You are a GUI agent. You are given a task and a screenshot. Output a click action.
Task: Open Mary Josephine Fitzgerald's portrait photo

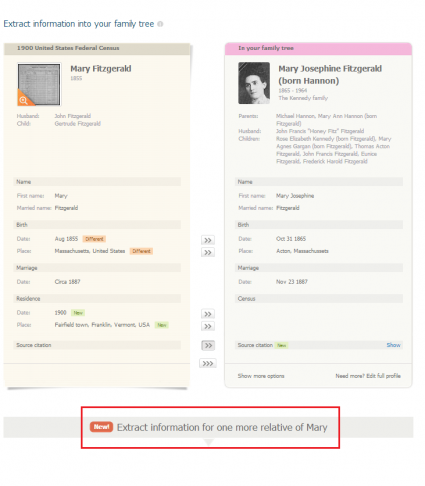pos(254,83)
